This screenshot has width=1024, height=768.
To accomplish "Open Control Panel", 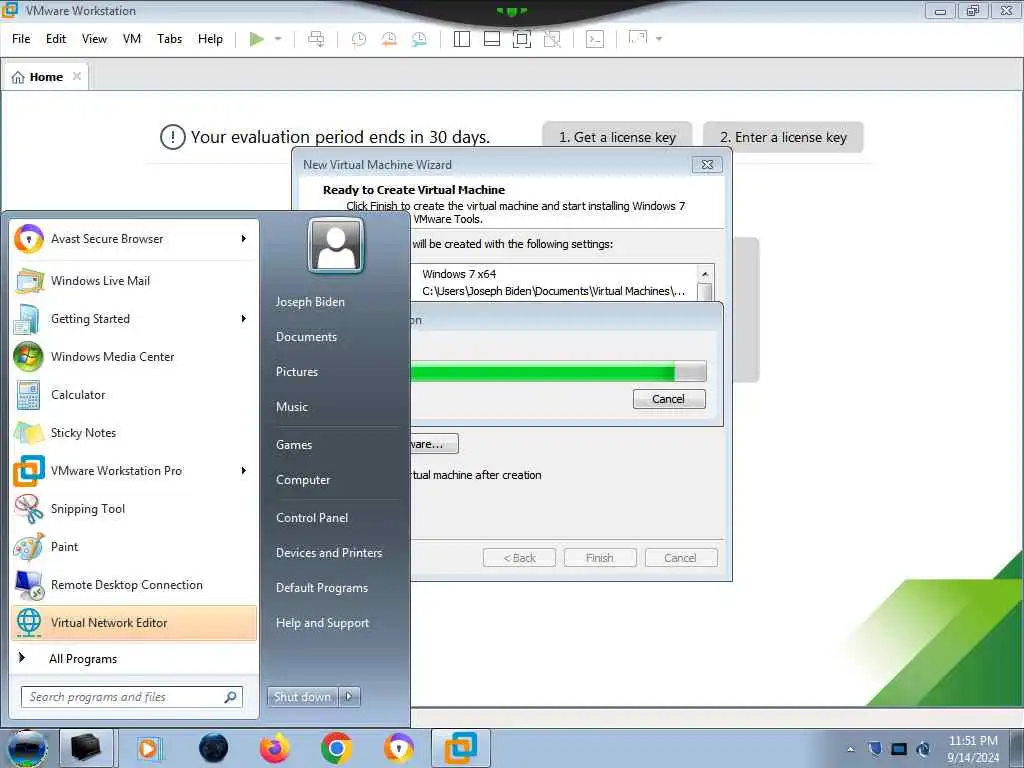I will point(312,518).
